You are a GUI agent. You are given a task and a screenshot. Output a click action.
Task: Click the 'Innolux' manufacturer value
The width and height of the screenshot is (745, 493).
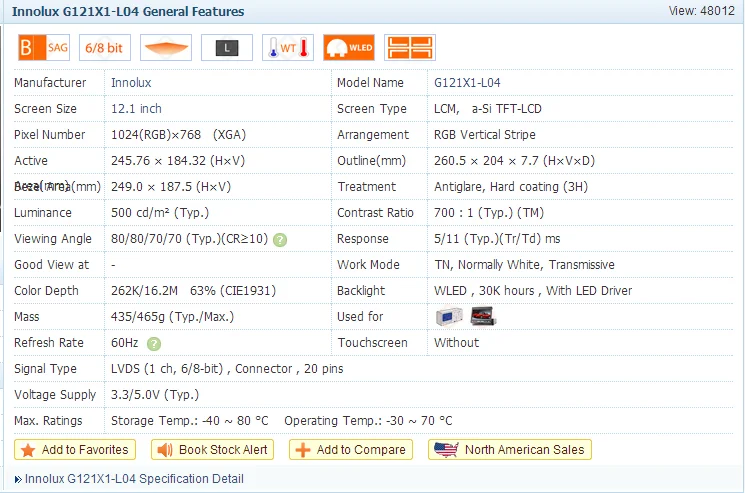(131, 83)
